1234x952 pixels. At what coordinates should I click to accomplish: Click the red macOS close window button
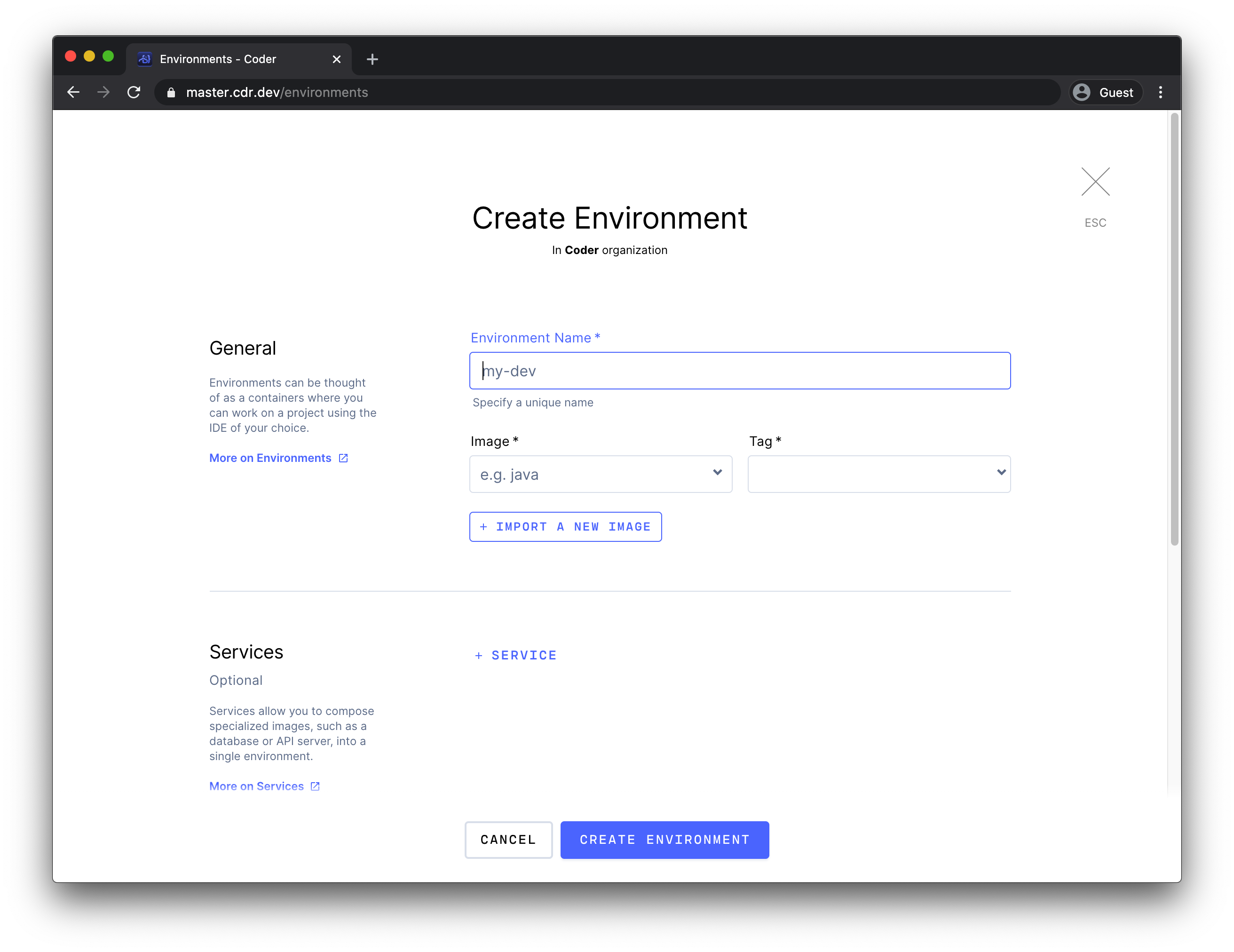(x=71, y=56)
